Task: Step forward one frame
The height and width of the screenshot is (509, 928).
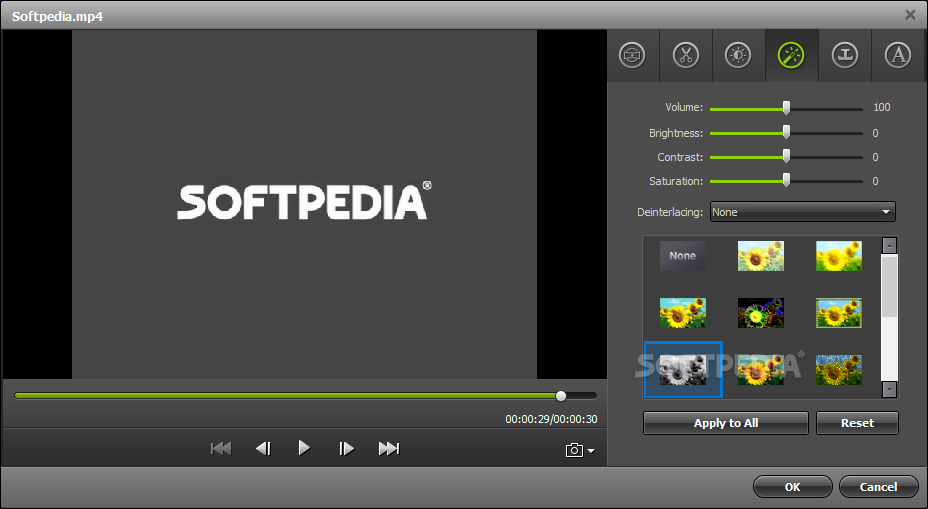Action: [346, 449]
